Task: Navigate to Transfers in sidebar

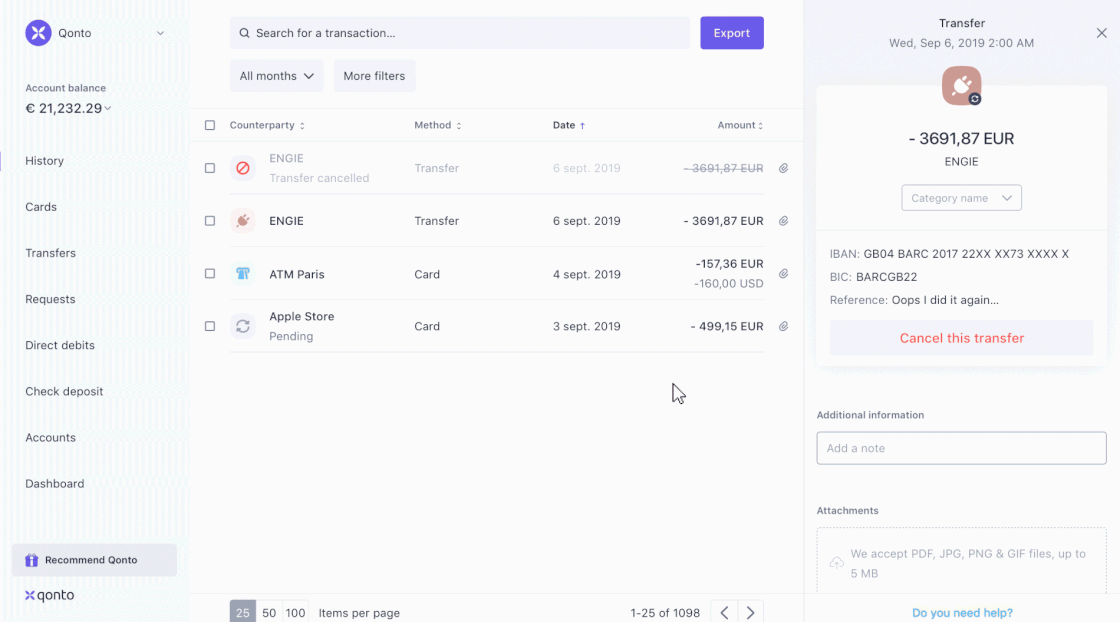Action: [x=50, y=253]
